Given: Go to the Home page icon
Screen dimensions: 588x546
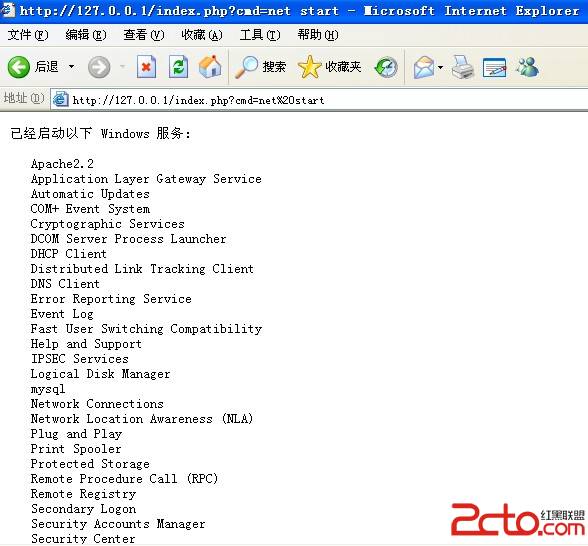Looking at the screenshot, I should [x=210, y=67].
